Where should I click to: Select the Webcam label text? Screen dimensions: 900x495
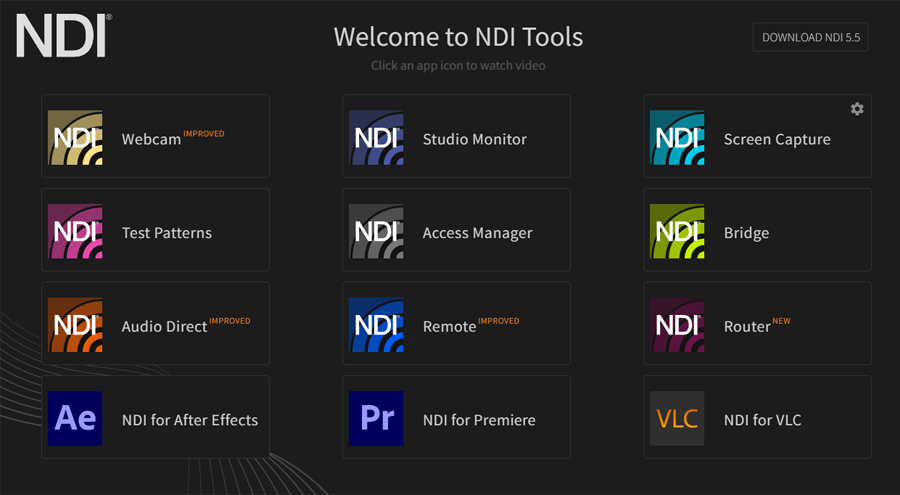[152, 140]
